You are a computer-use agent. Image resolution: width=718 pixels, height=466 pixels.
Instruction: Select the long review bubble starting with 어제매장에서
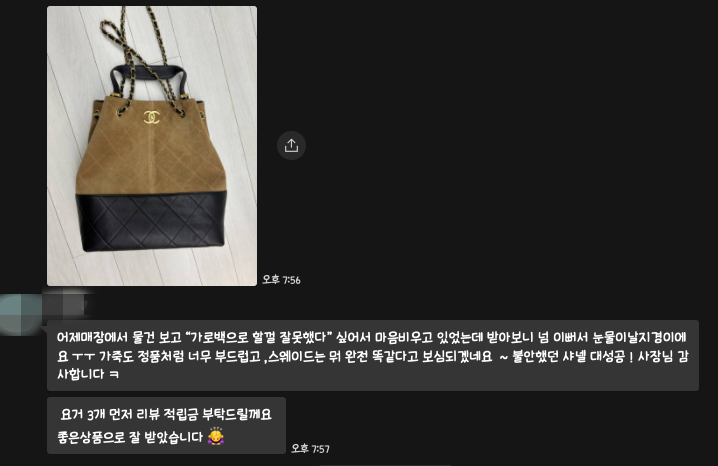click(x=373, y=355)
